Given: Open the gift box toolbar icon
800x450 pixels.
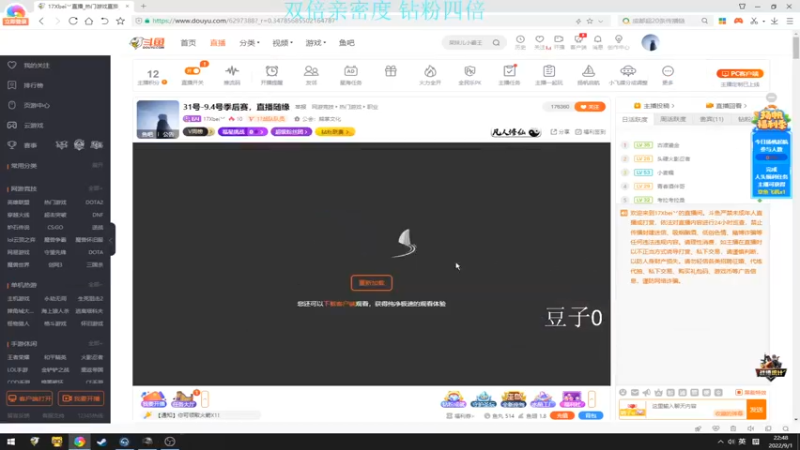Looking at the screenshot, I should pos(390,71).
